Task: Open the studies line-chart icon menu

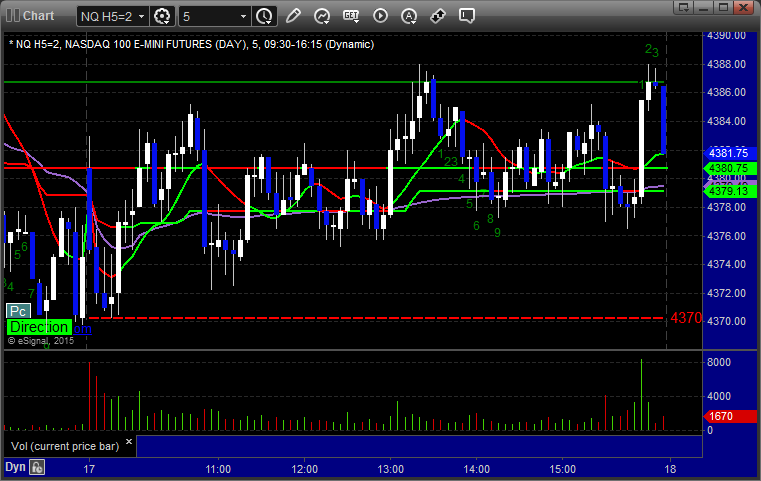Action: coord(322,16)
